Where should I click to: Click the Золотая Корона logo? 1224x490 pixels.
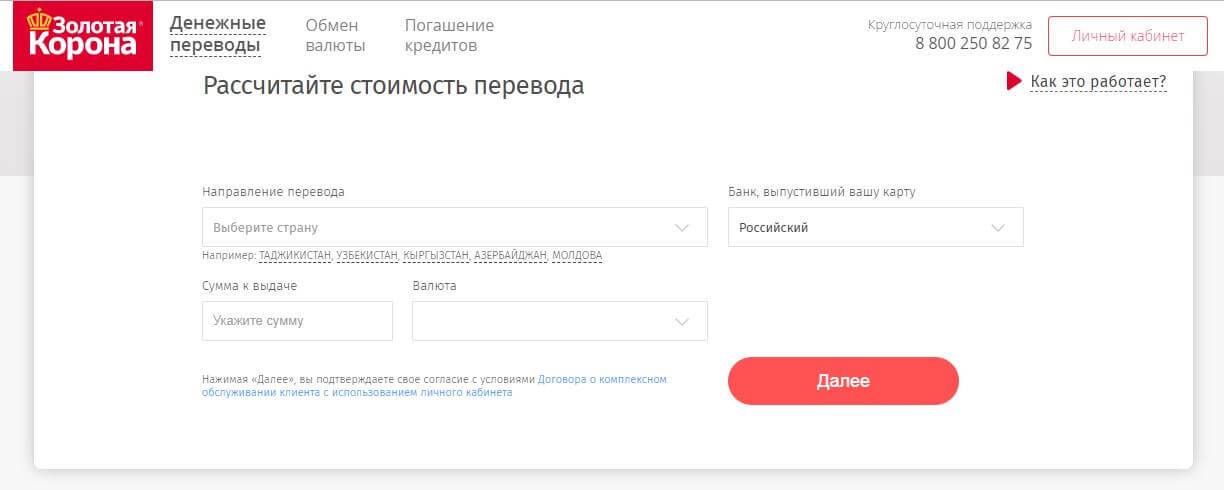coord(83,35)
